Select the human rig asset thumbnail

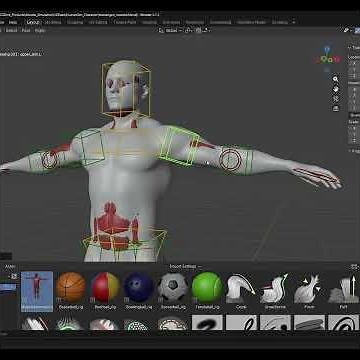[37, 291]
